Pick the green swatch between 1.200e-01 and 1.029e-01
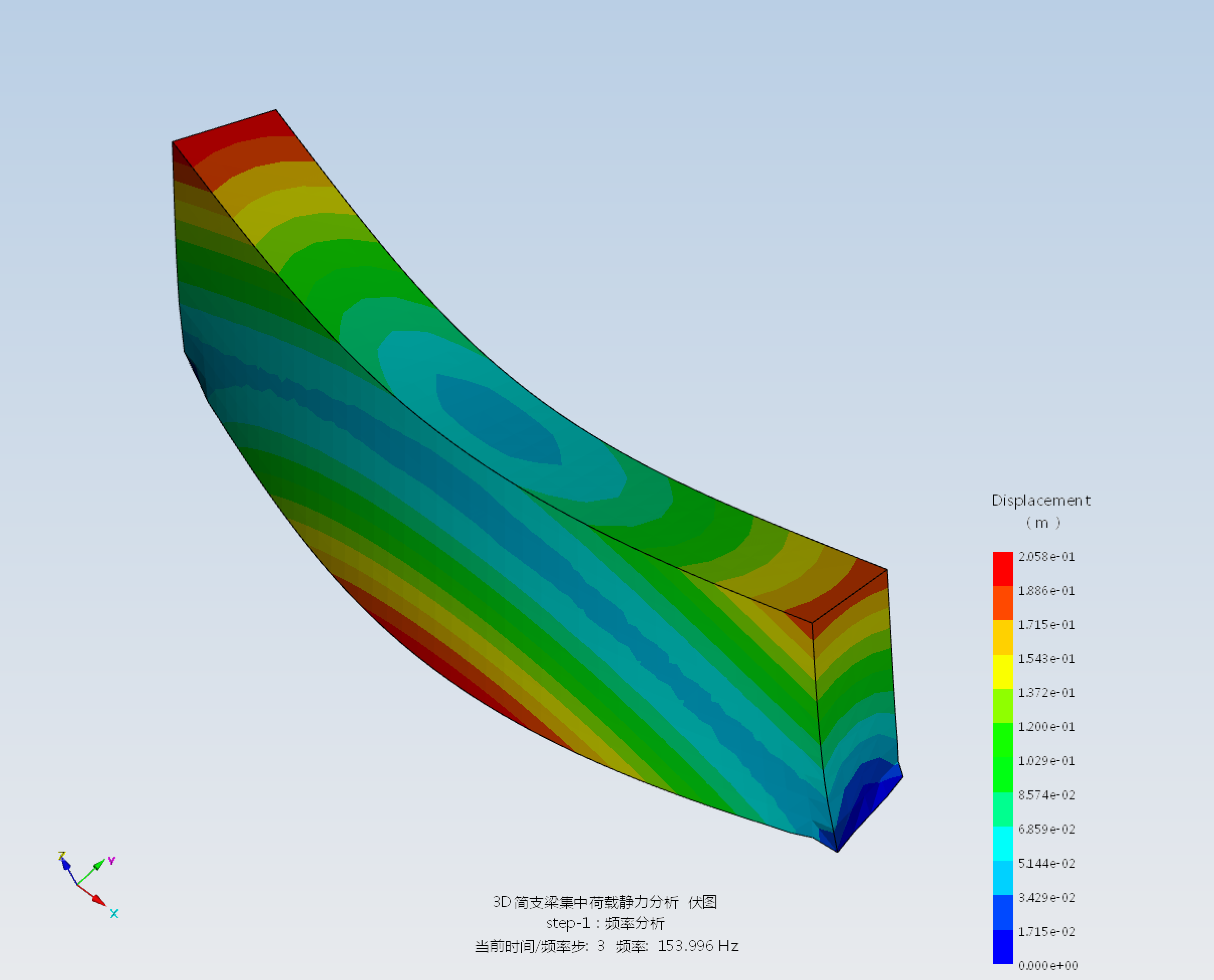Image resolution: width=1214 pixels, height=980 pixels. [1003, 740]
